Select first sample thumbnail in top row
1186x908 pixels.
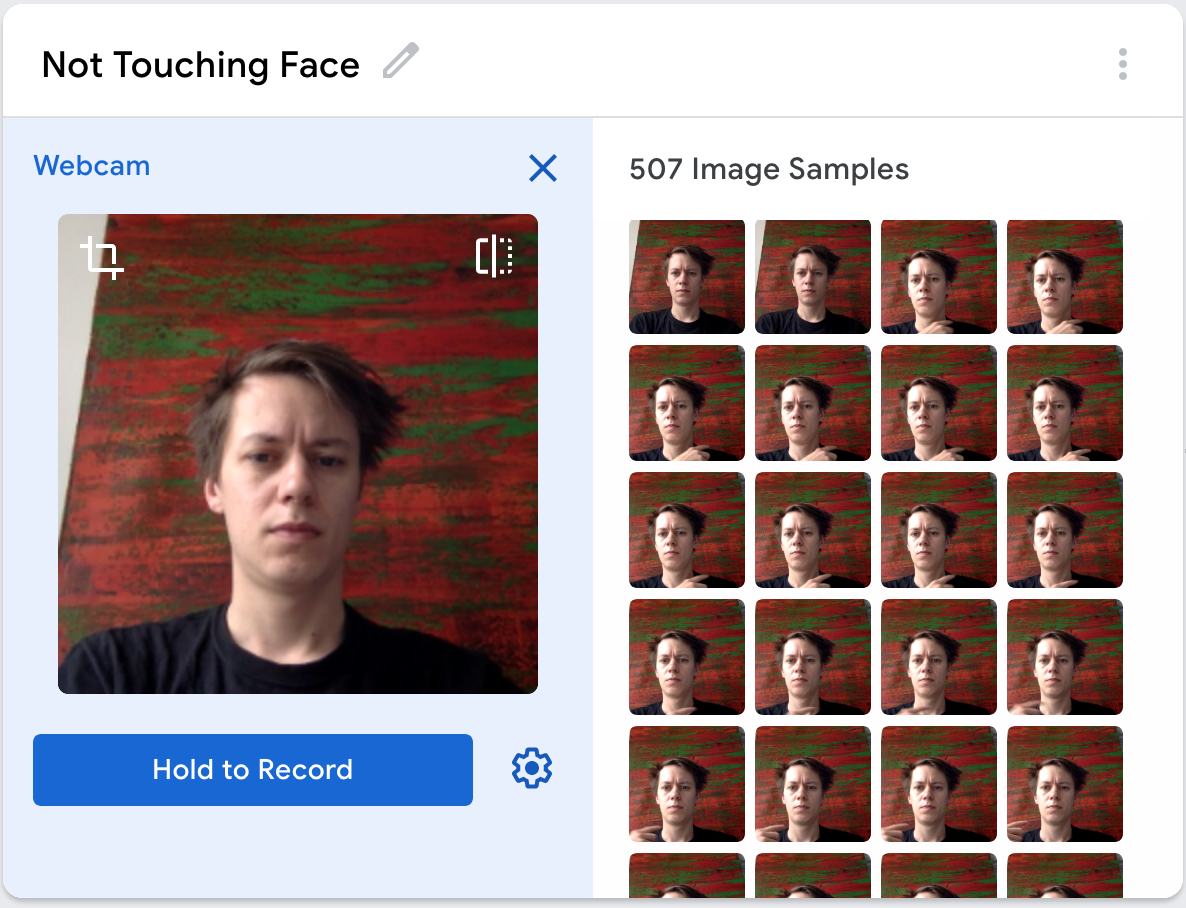687,276
